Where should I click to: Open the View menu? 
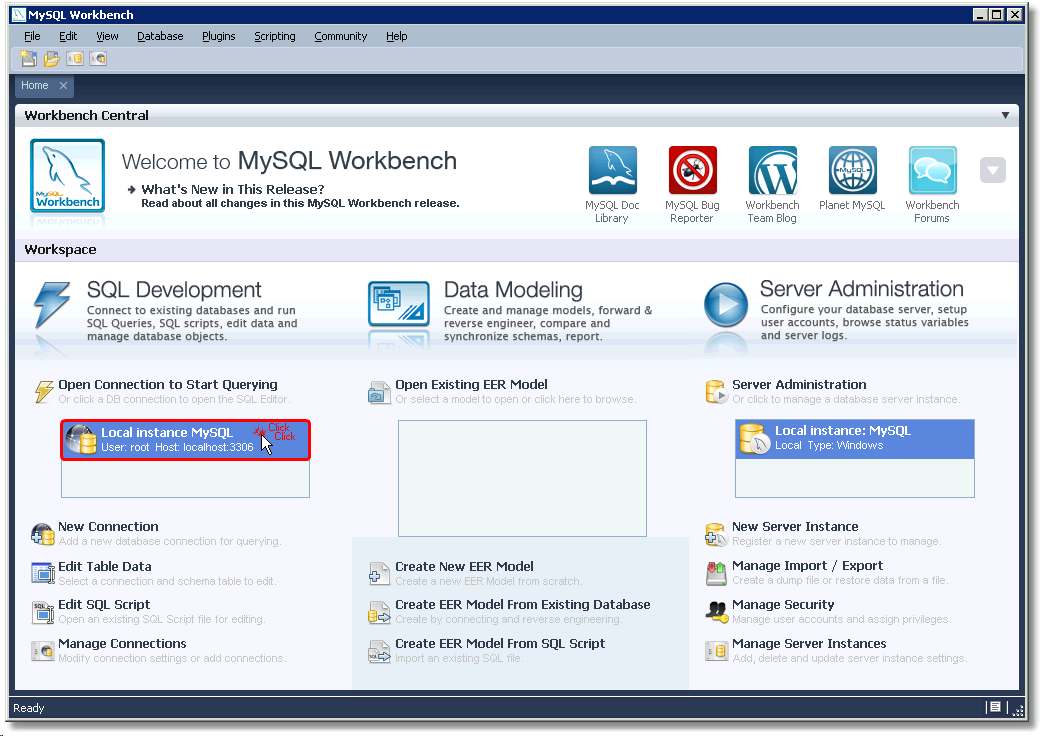point(107,36)
